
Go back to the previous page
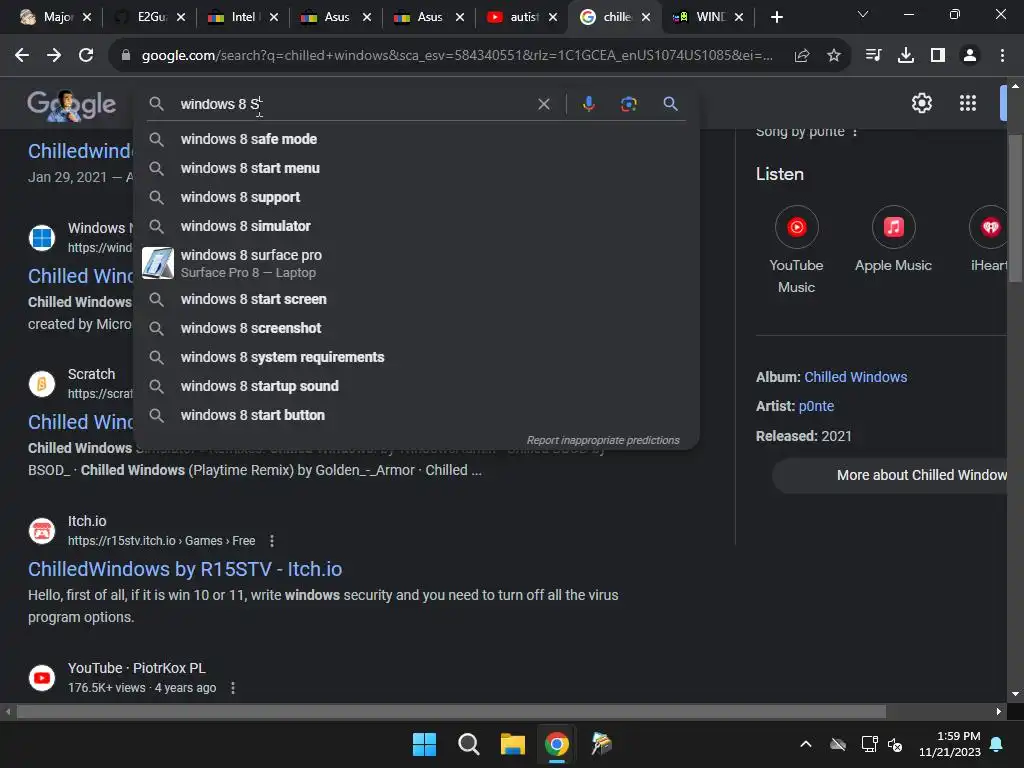coord(22,56)
